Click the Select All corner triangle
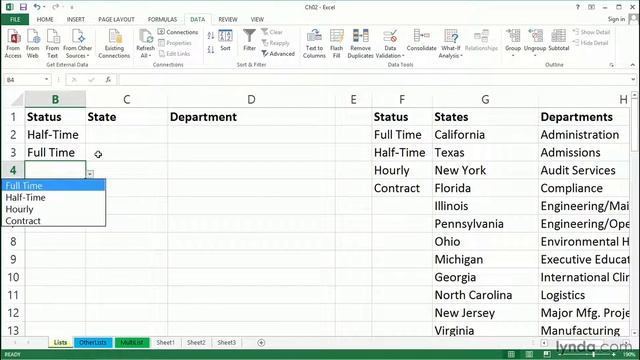Viewport: 640px width, 360px height. (16, 100)
